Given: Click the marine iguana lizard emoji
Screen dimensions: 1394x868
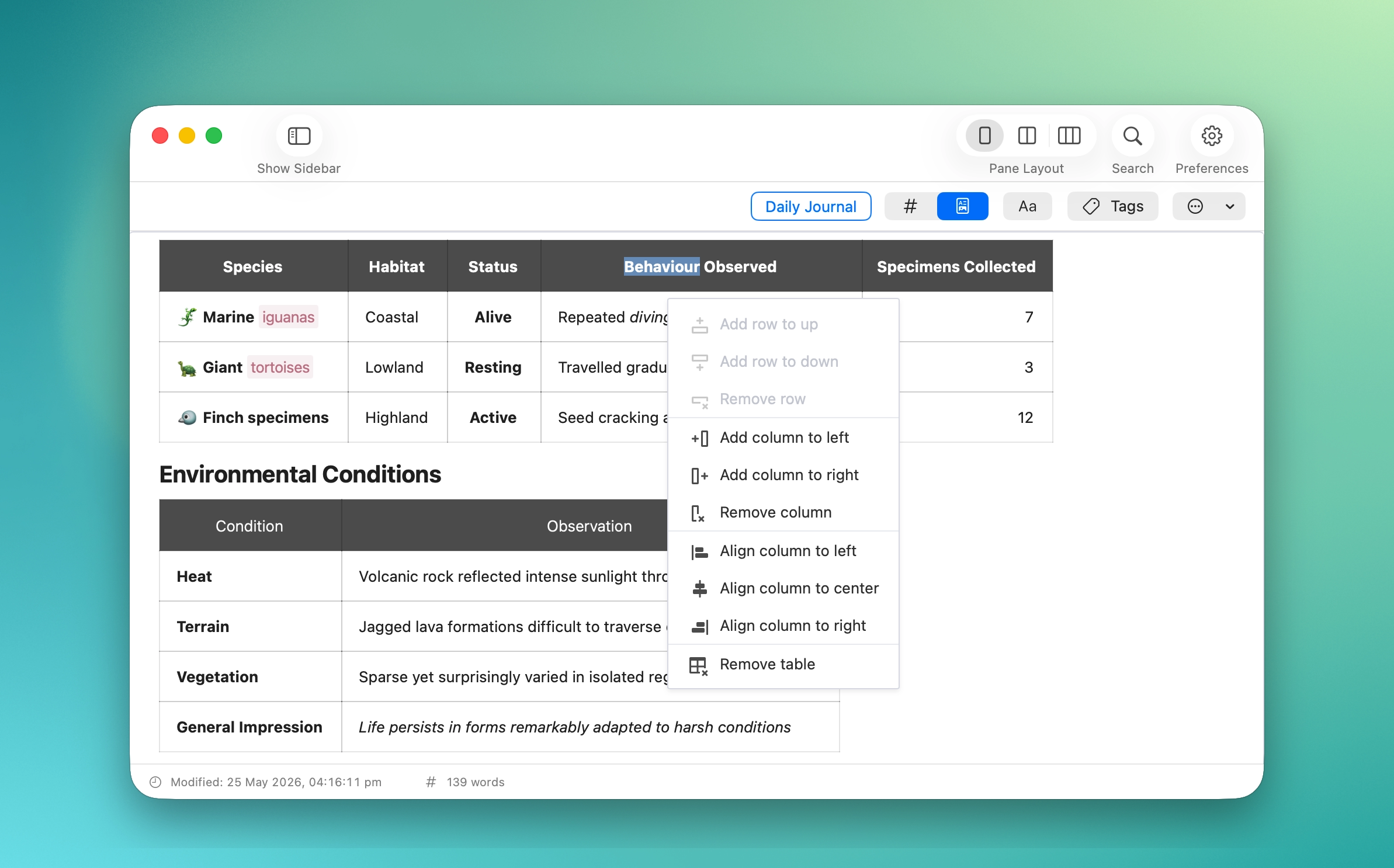Looking at the screenshot, I should [187, 317].
